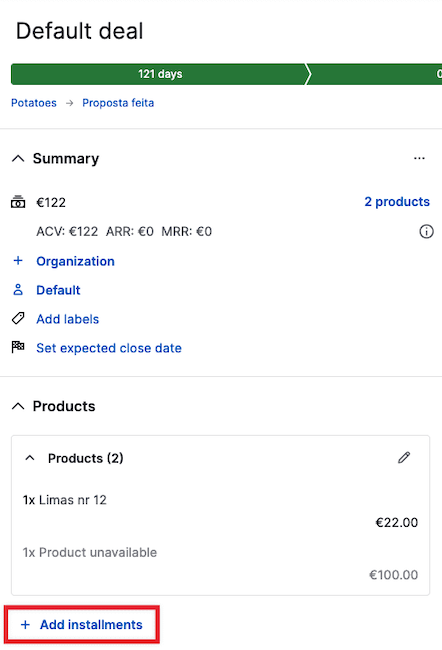This screenshot has height=650, width=442.
Task: Click the deal value €122
Action: coord(51,202)
